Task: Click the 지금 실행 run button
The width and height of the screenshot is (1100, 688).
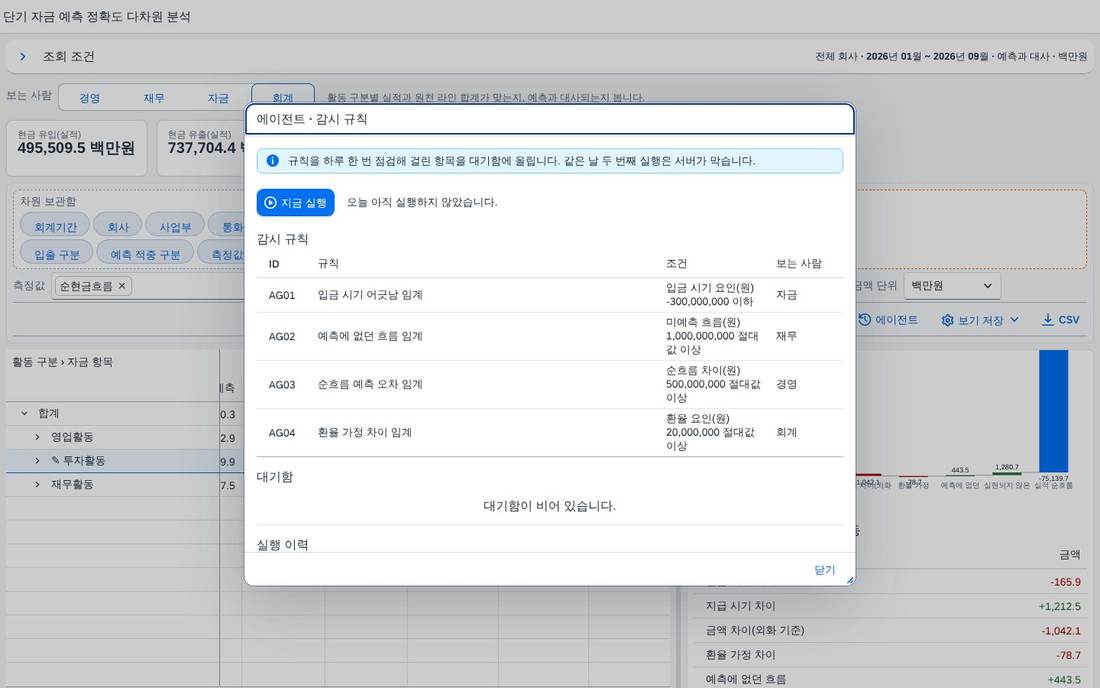Action: [x=295, y=203]
